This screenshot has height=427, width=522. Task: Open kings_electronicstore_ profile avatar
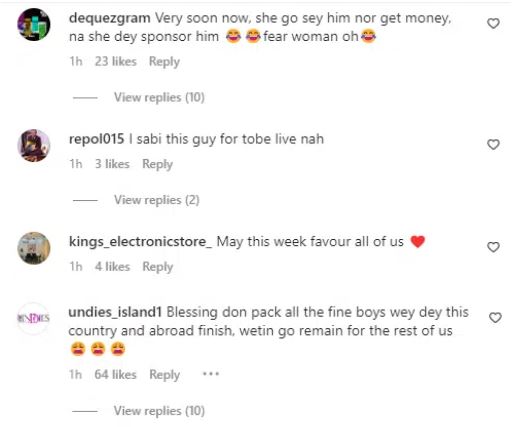(x=34, y=248)
